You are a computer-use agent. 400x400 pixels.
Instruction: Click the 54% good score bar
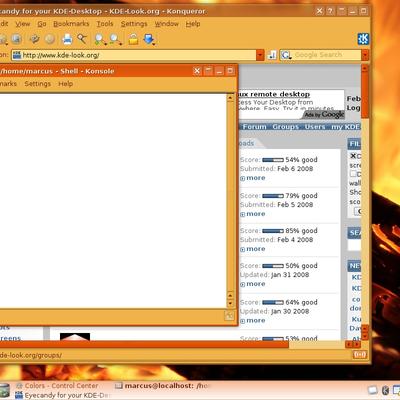point(273,160)
